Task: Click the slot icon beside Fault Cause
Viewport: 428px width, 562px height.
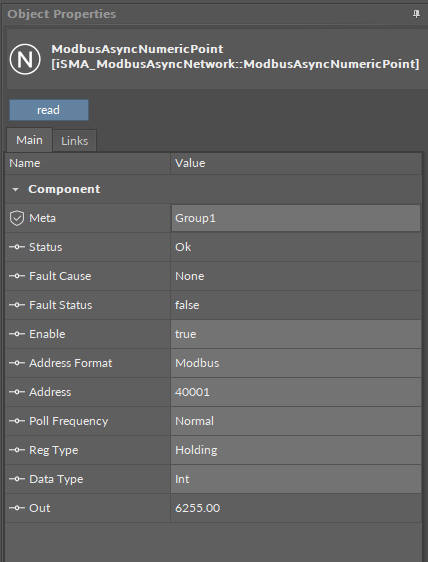Action: [17, 276]
